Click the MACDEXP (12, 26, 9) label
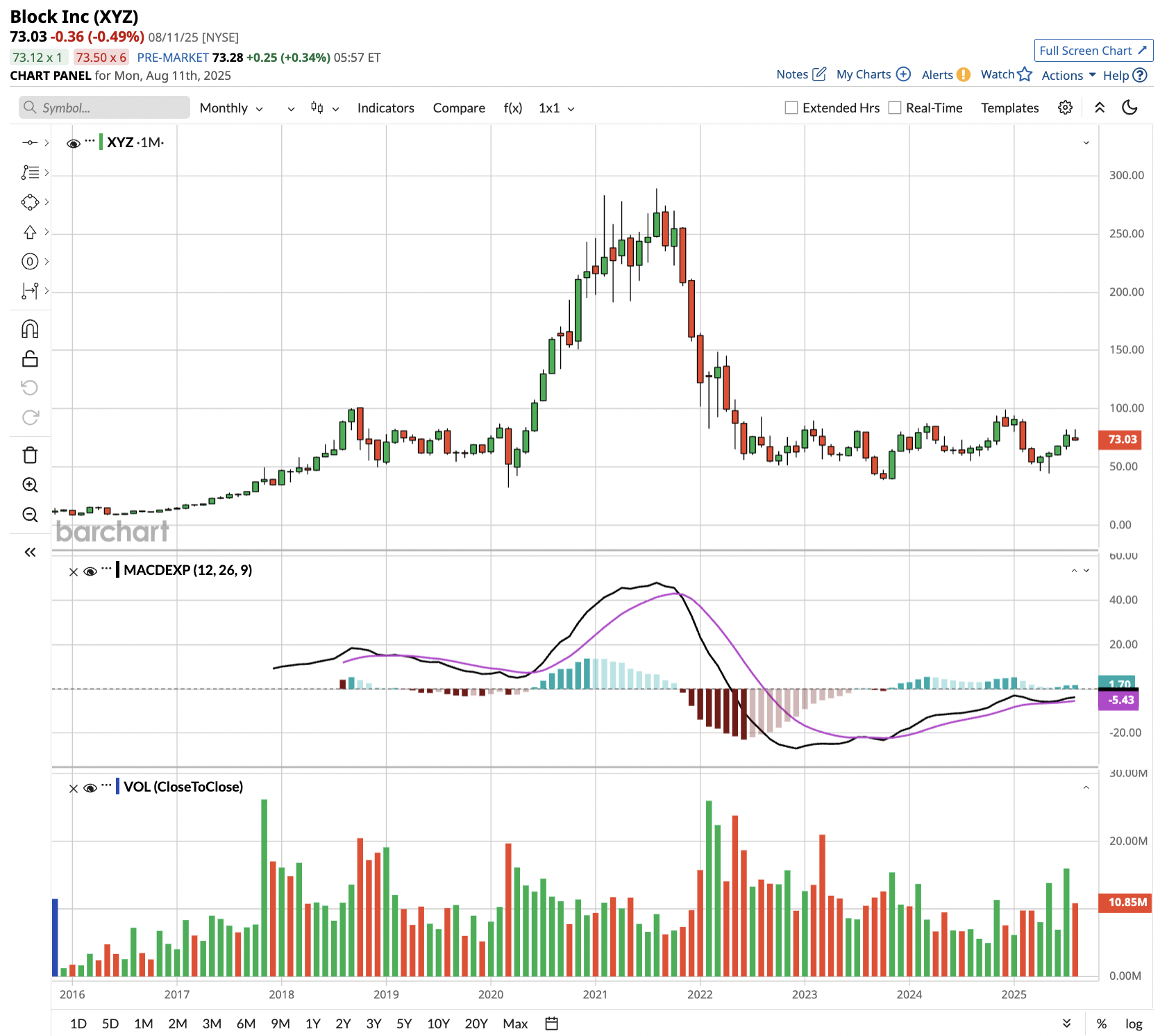 click(x=188, y=570)
